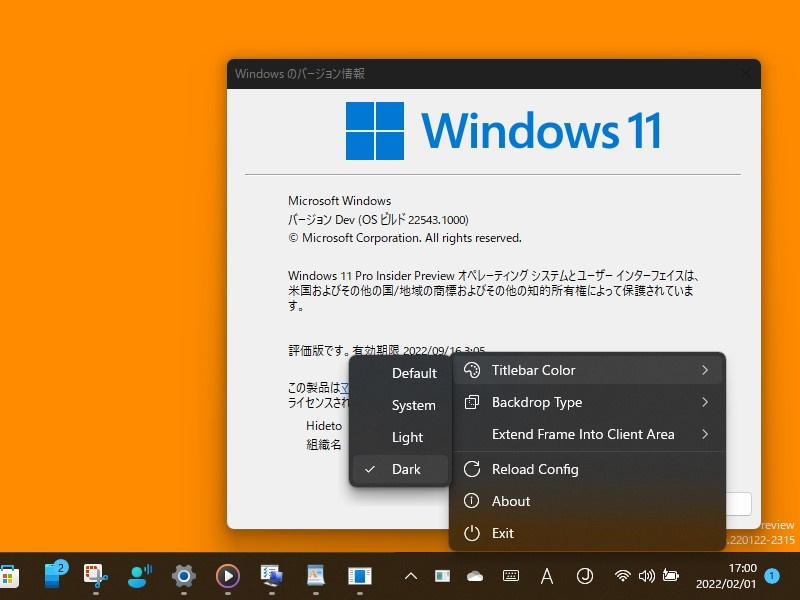
Task: Open Settings from the taskbar gear icon
Action: [x=184, y=575]
